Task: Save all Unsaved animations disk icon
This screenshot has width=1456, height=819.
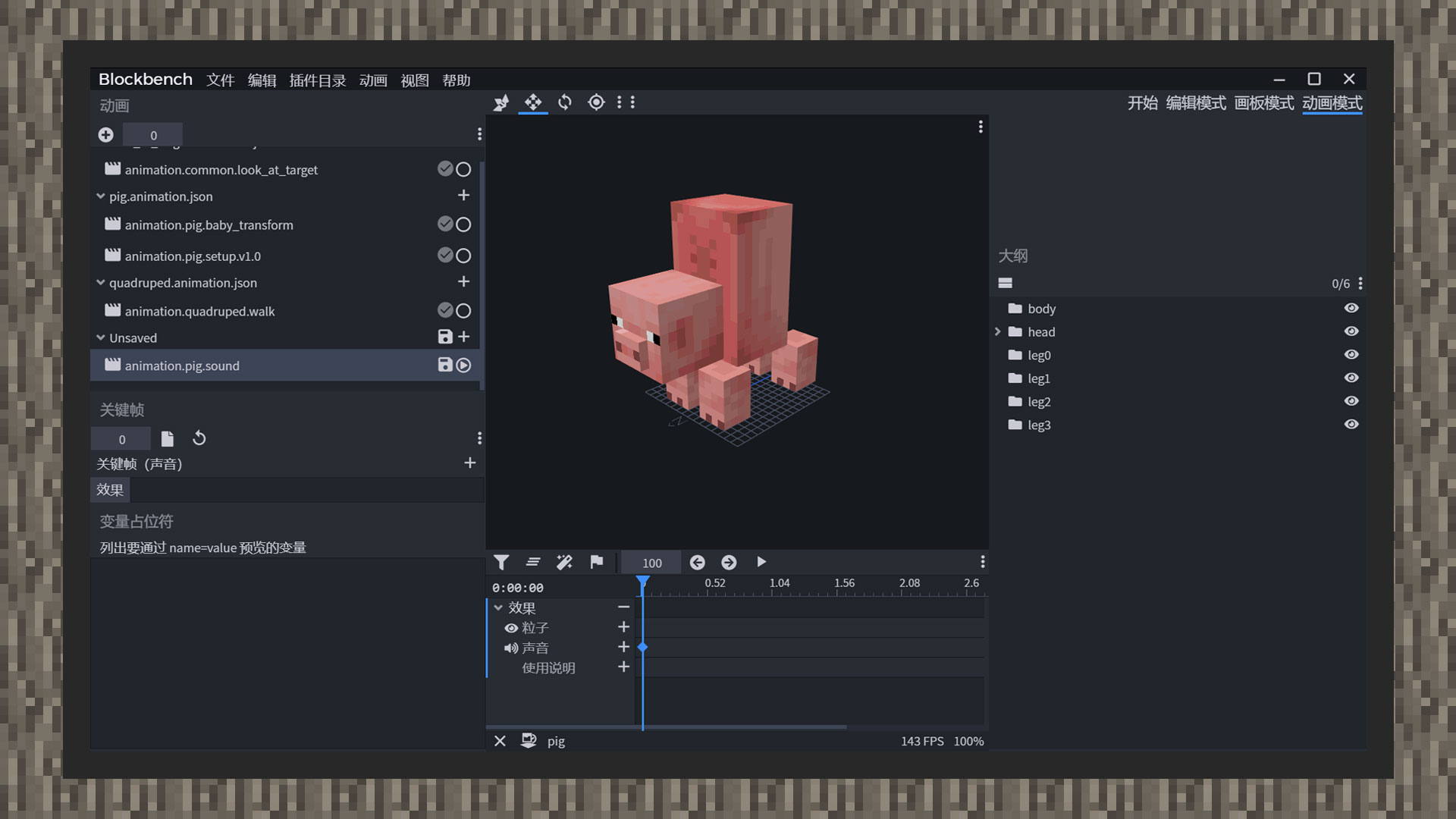Action: [445, 337]
